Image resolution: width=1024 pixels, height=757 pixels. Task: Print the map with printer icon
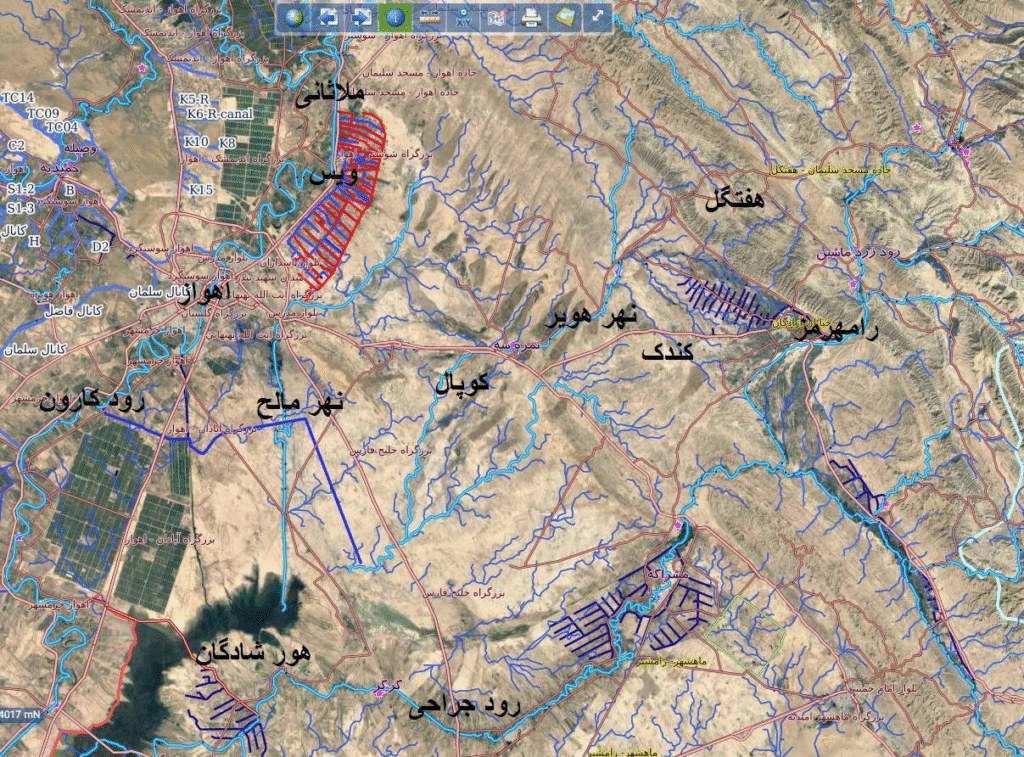pyautogui.click(x=531, y=17)
